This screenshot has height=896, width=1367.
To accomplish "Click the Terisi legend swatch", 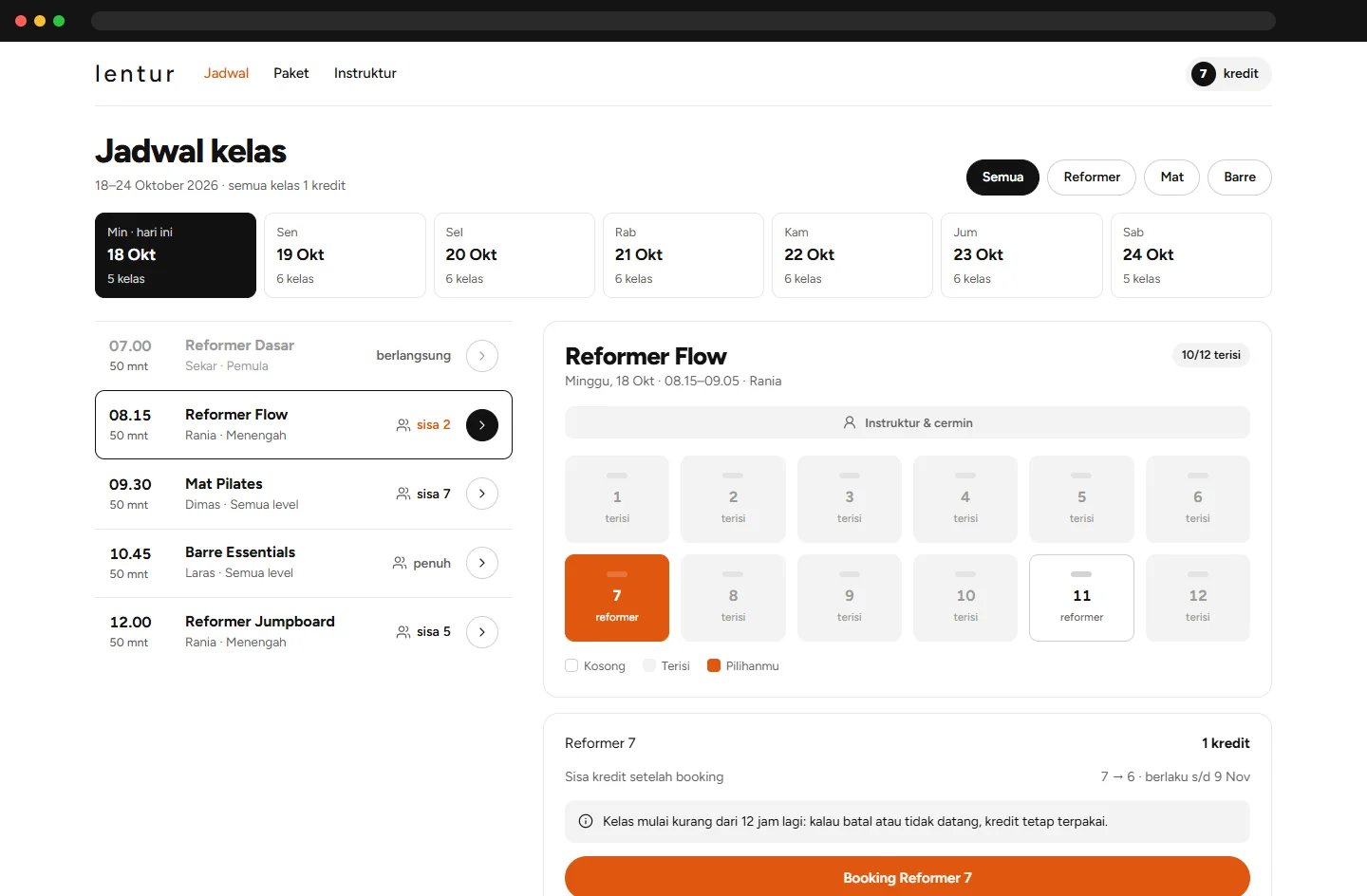I will (649, 665).
